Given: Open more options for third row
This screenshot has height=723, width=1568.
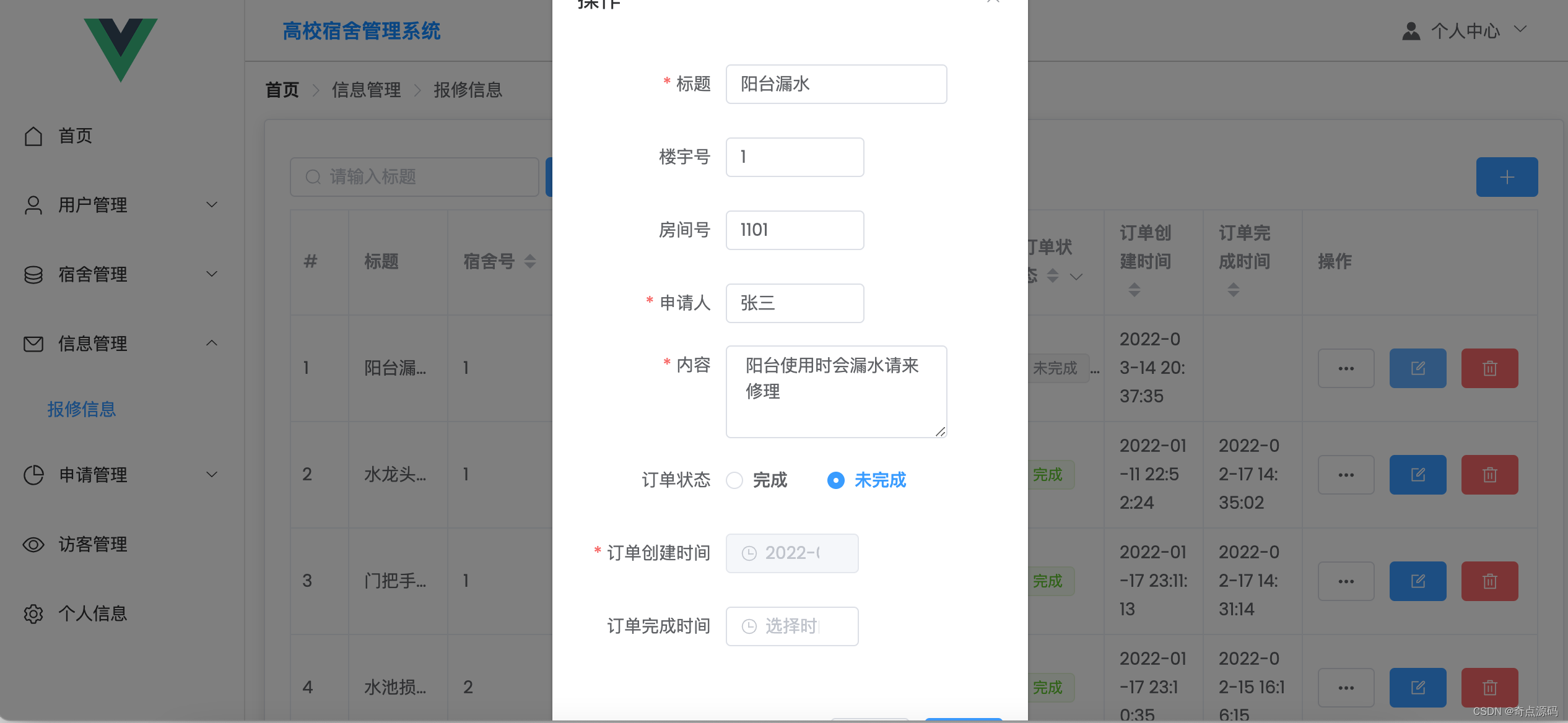Looking at the screenshot, I should tap(1346, 581).
